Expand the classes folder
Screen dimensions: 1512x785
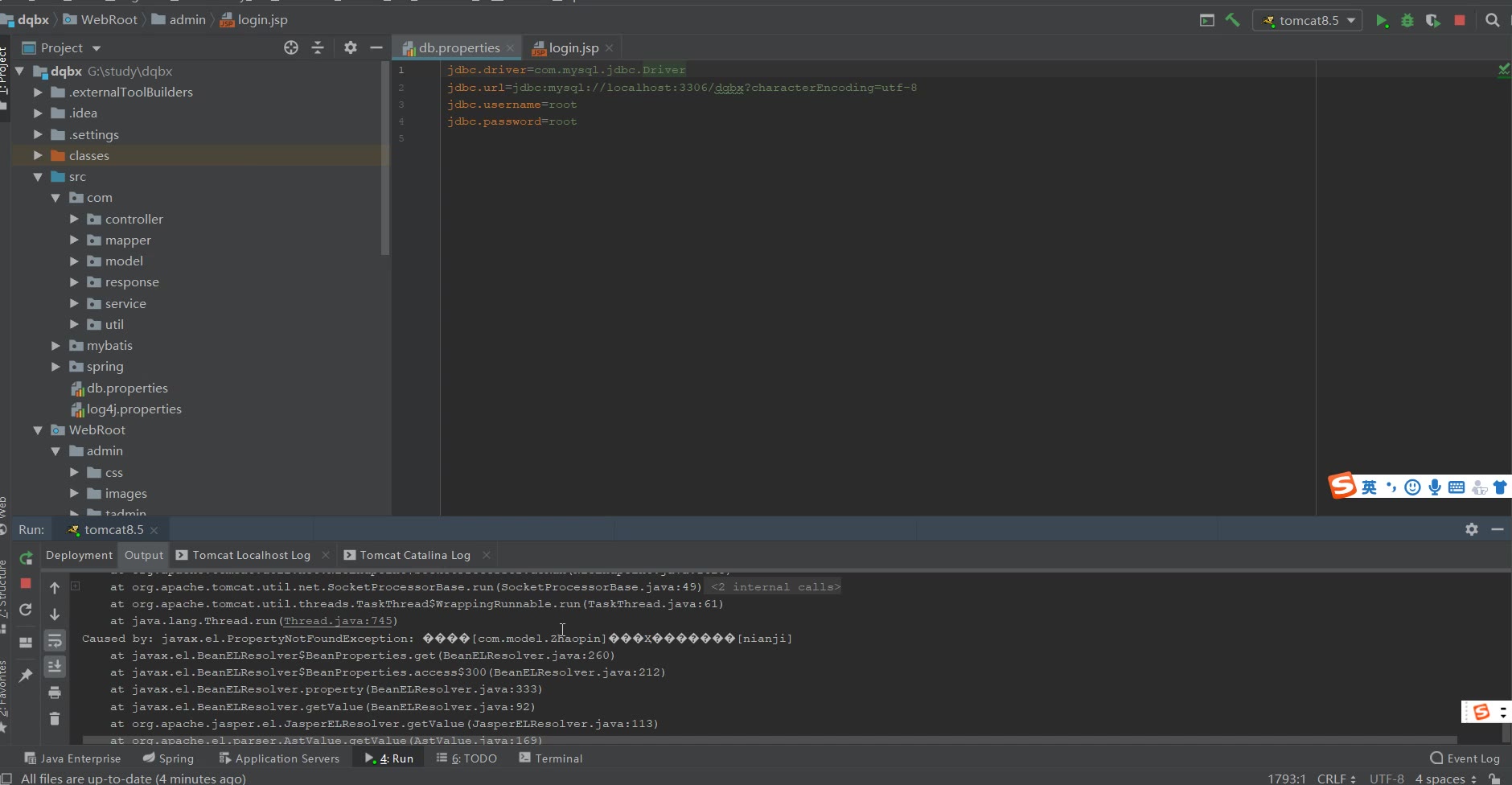tap(38, 156)
